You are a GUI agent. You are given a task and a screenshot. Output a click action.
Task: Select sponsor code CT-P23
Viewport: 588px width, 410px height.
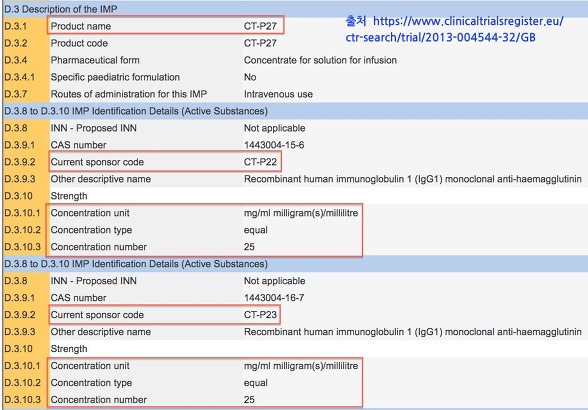(260, 315)
